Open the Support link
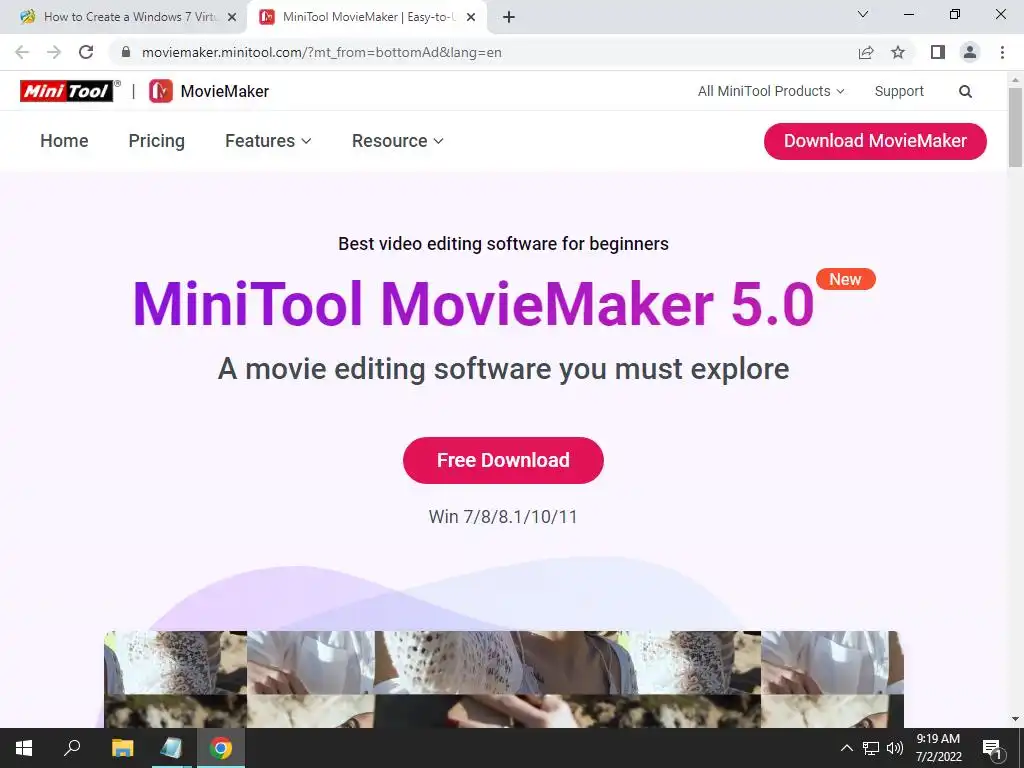The height and width of the screenshot is (768, 1024). [x=899, y=91]
